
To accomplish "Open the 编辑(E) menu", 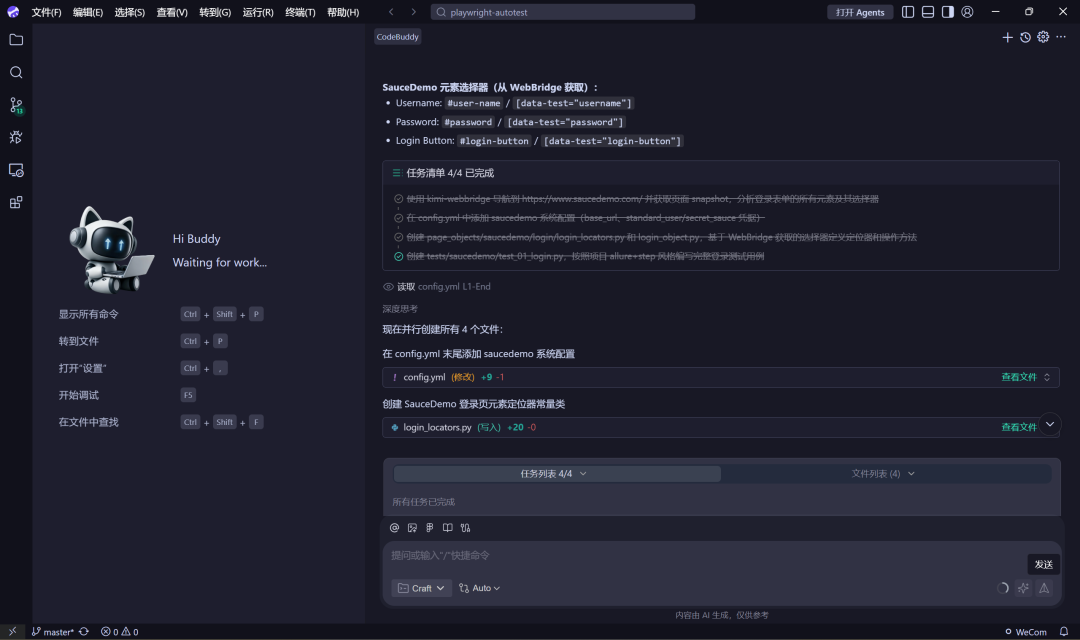I will (88, 12).
